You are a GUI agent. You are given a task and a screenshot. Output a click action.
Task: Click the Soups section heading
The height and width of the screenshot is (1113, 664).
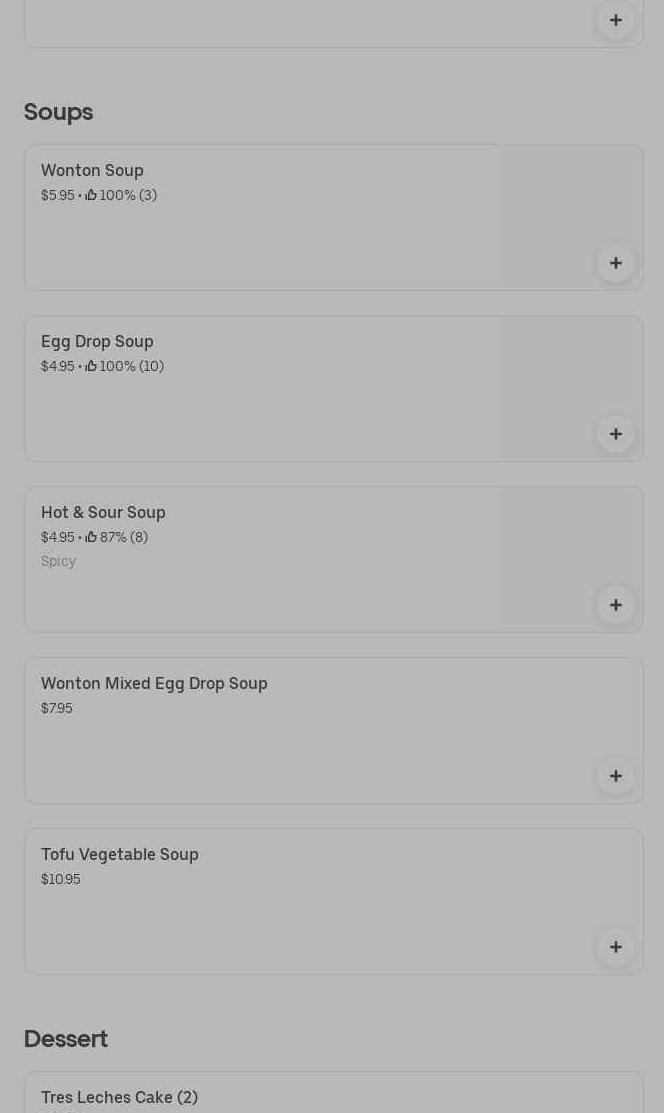58,112
